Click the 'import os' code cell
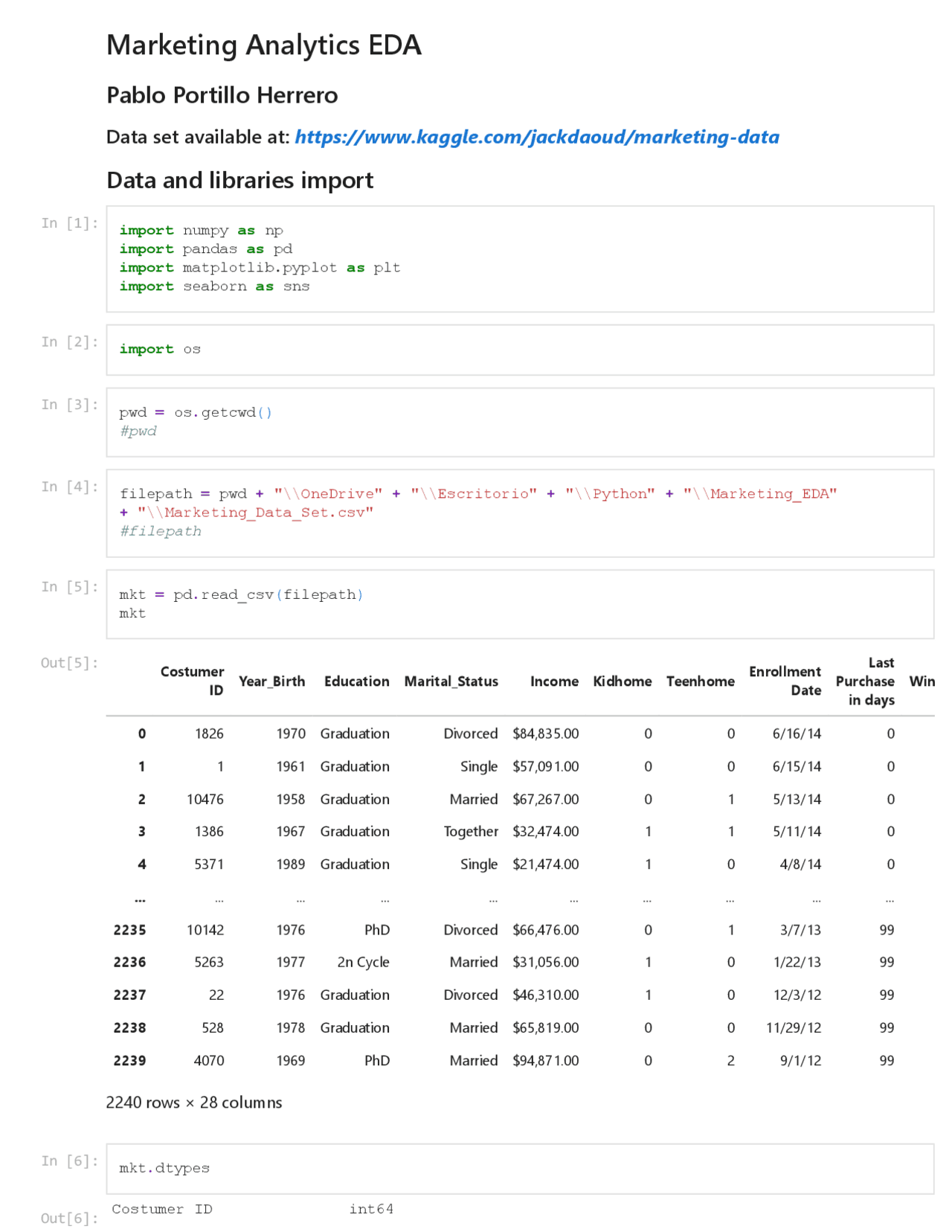The width and height of the screenshot is (952, 1232). click(x=519, y=349)
